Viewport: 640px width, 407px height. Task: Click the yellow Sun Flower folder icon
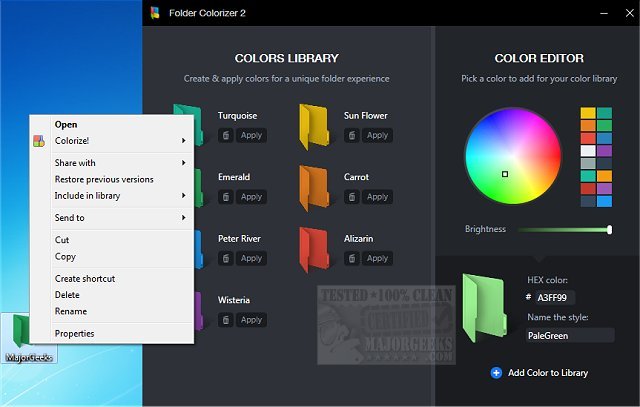click(x=314, y=126)
